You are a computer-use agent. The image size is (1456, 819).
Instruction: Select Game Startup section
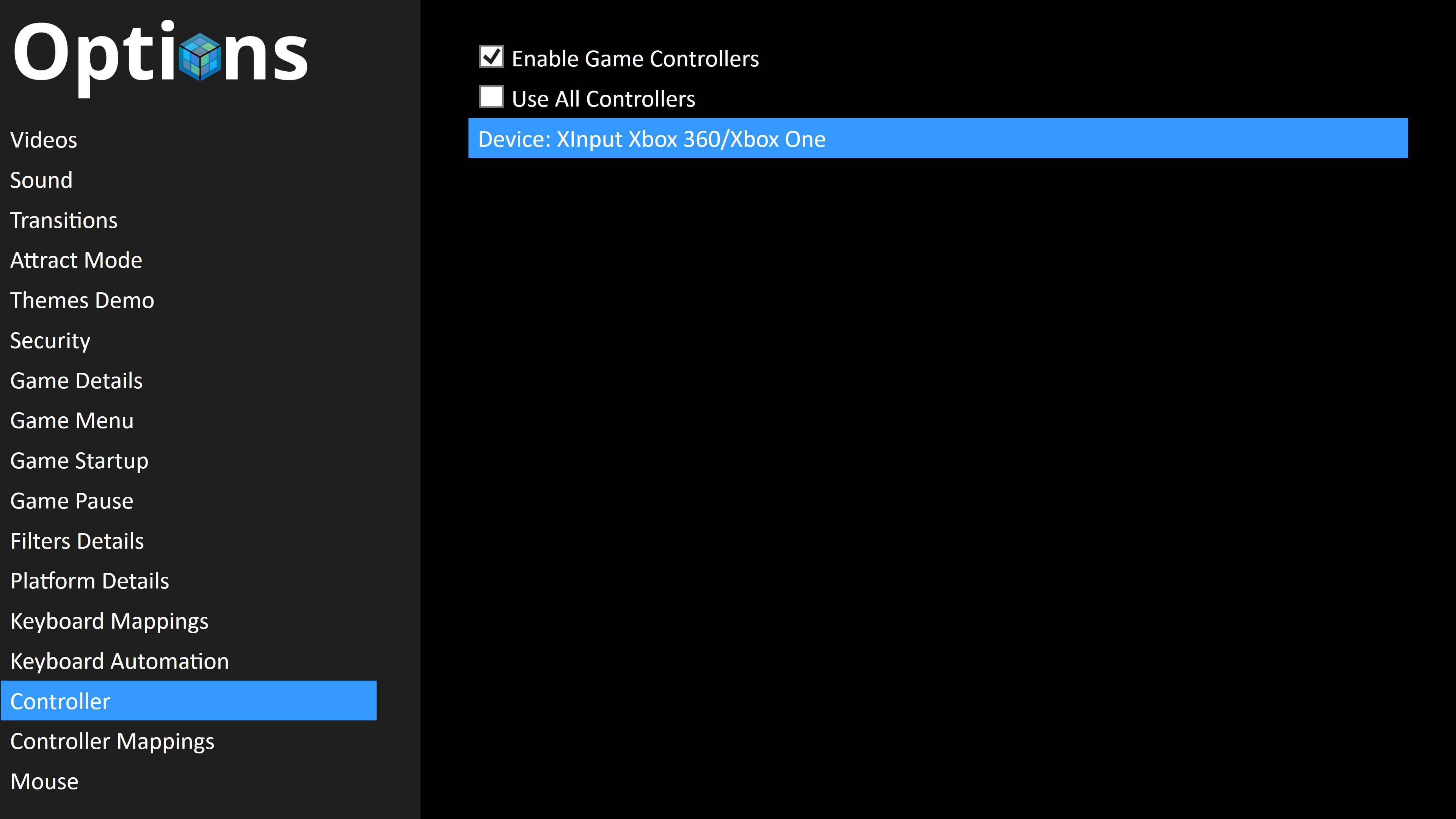79,461
